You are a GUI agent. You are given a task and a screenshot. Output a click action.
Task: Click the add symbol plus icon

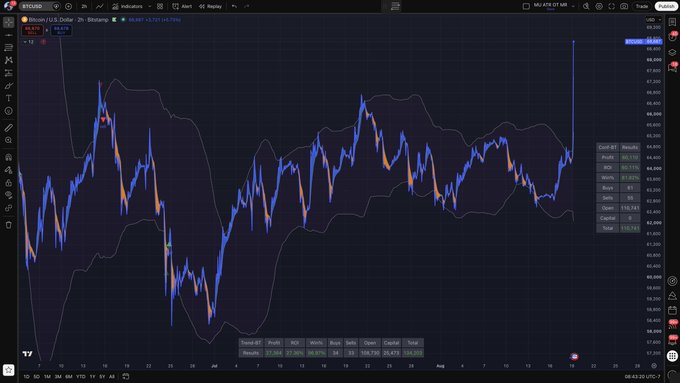[69, 7]
